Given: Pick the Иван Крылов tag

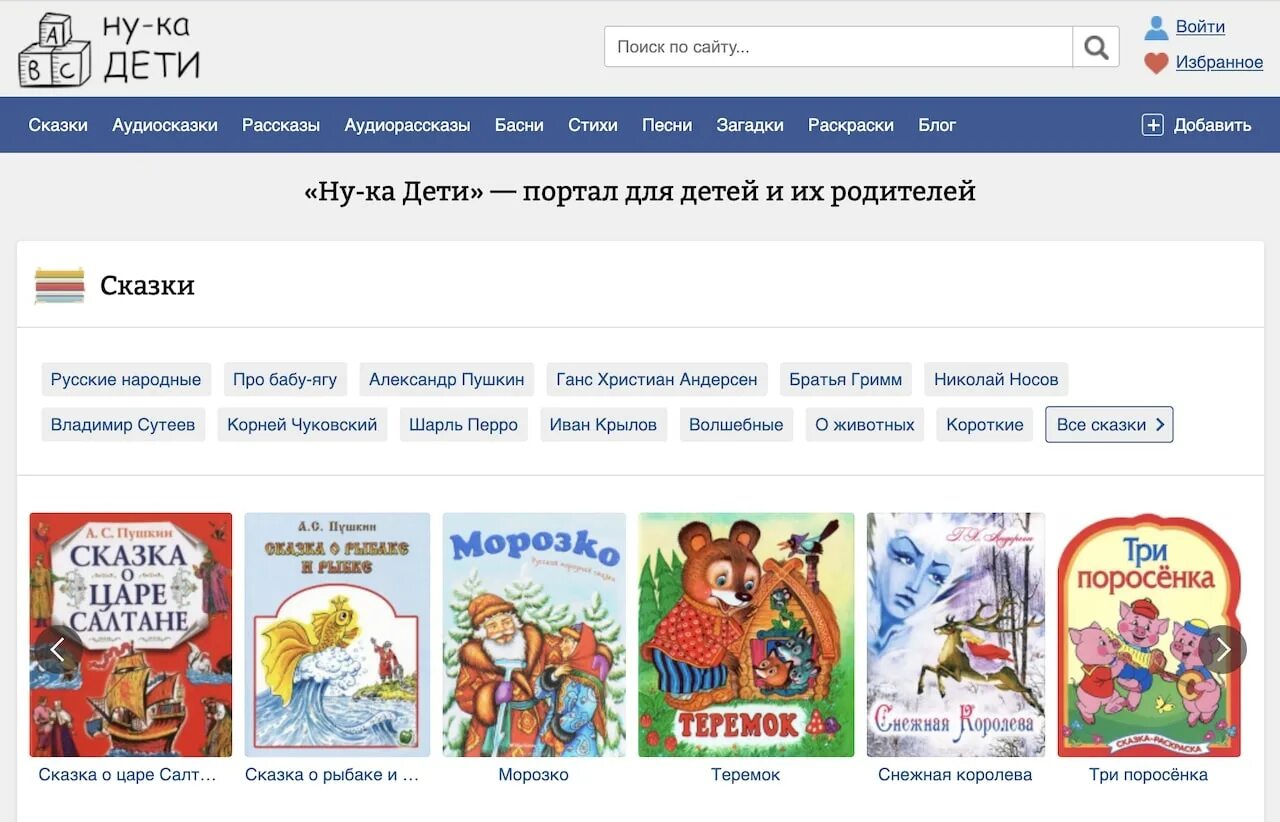Looking at the screenshot, I should pyautogui.click(x=603, y=424).
